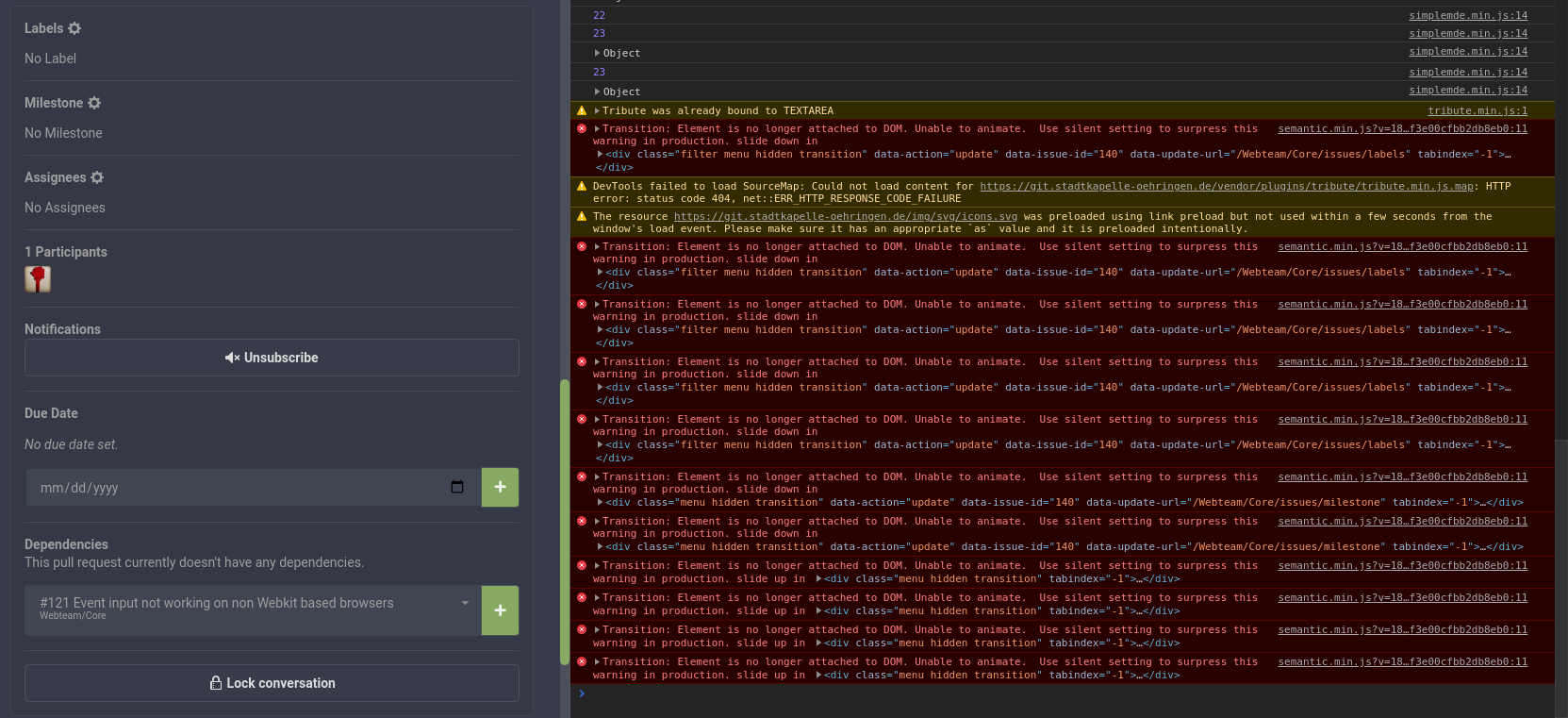Select the 'No Assignees' text
Viewport: 1568px width, 718px height.
coord(65,208)
